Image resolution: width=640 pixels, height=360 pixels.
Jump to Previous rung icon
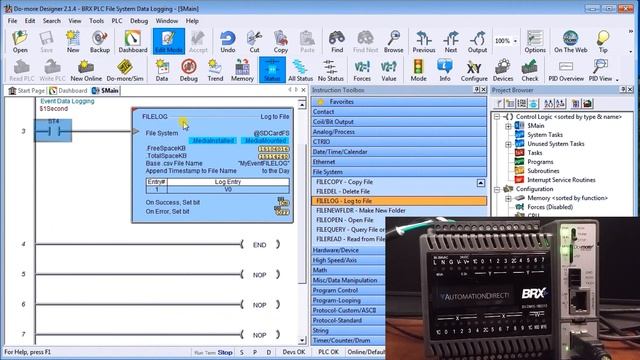pyautogui.click(x=424, y=41)
